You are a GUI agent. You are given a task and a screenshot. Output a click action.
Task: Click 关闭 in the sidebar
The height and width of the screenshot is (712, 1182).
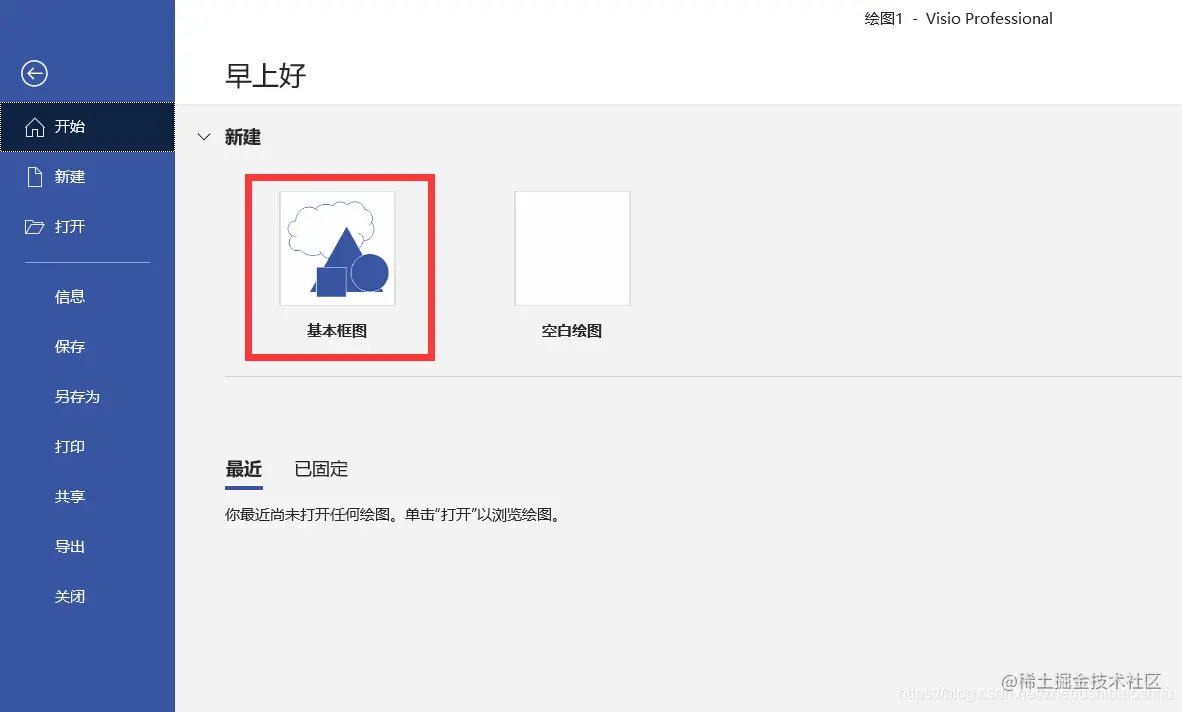70,597
